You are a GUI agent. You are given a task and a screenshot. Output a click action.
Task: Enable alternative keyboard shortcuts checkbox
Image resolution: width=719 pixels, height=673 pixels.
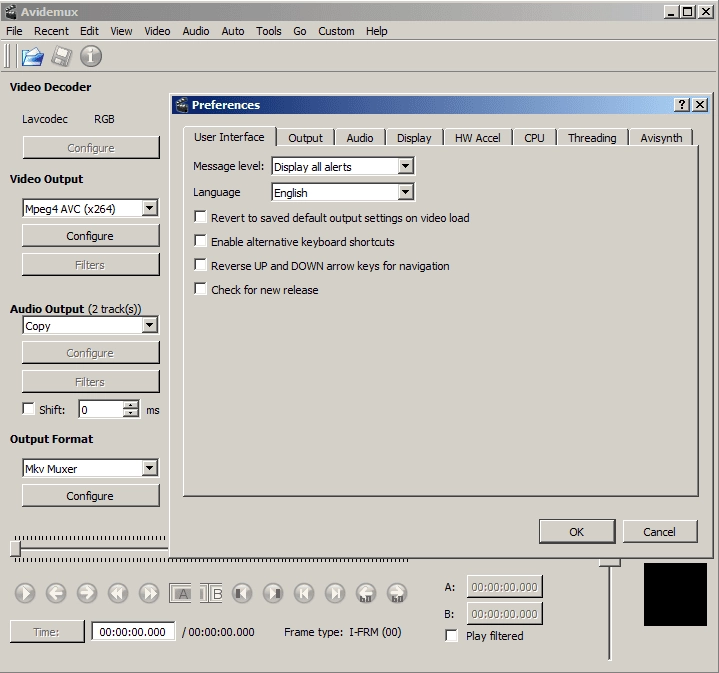pyautogui.click(x=200, y=241)
